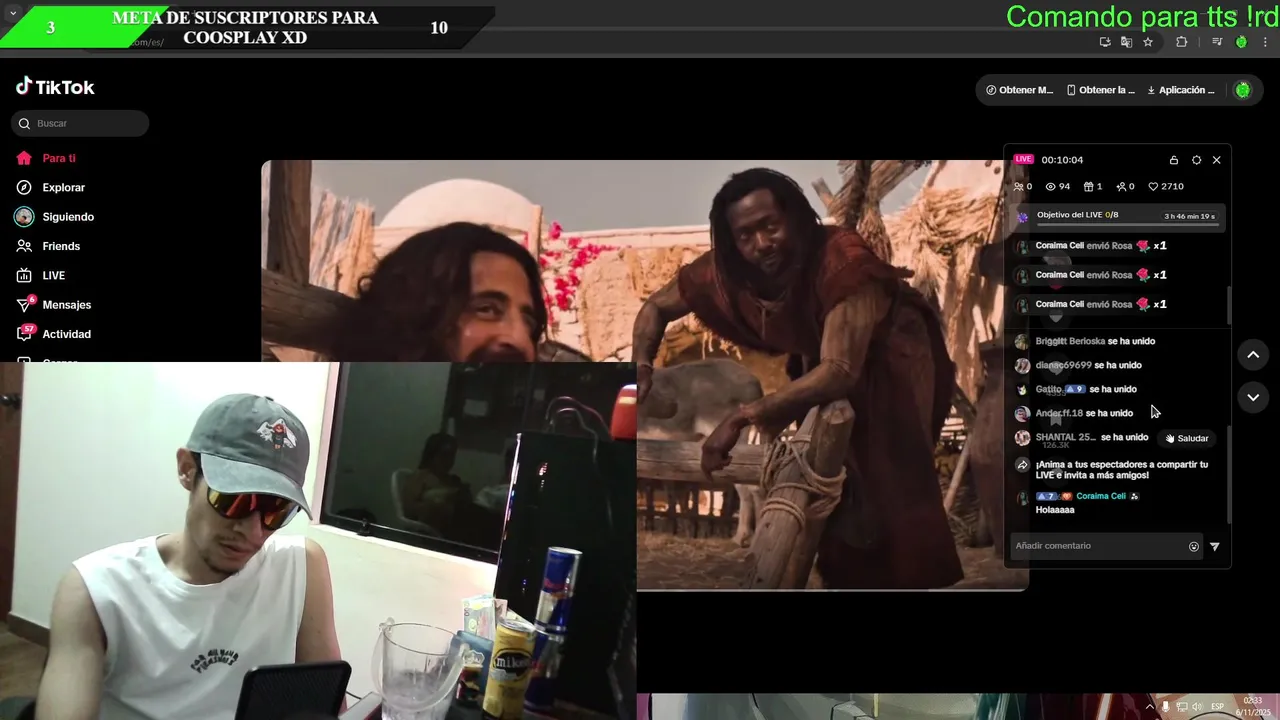Click Gatito username in chat
This screenshot has width=1280, height=720.
coord(1048,389)
